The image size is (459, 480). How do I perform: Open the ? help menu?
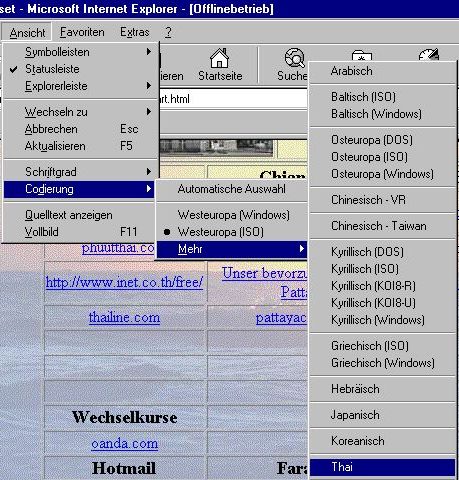168,32
